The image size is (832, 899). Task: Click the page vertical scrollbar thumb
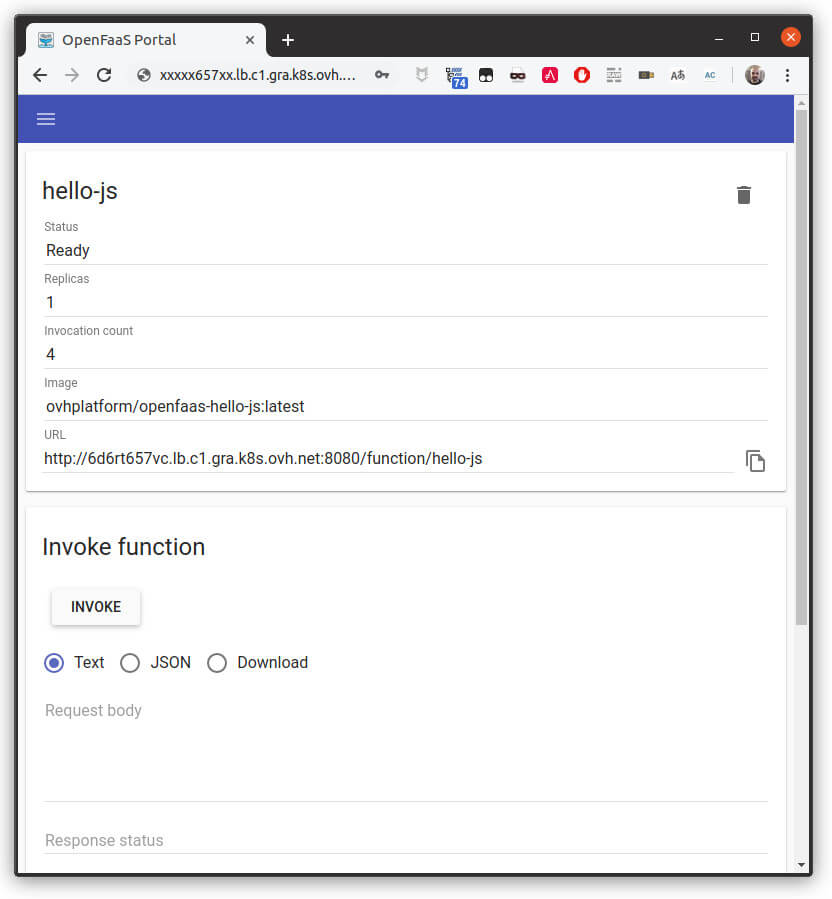(x=801, y=360)
